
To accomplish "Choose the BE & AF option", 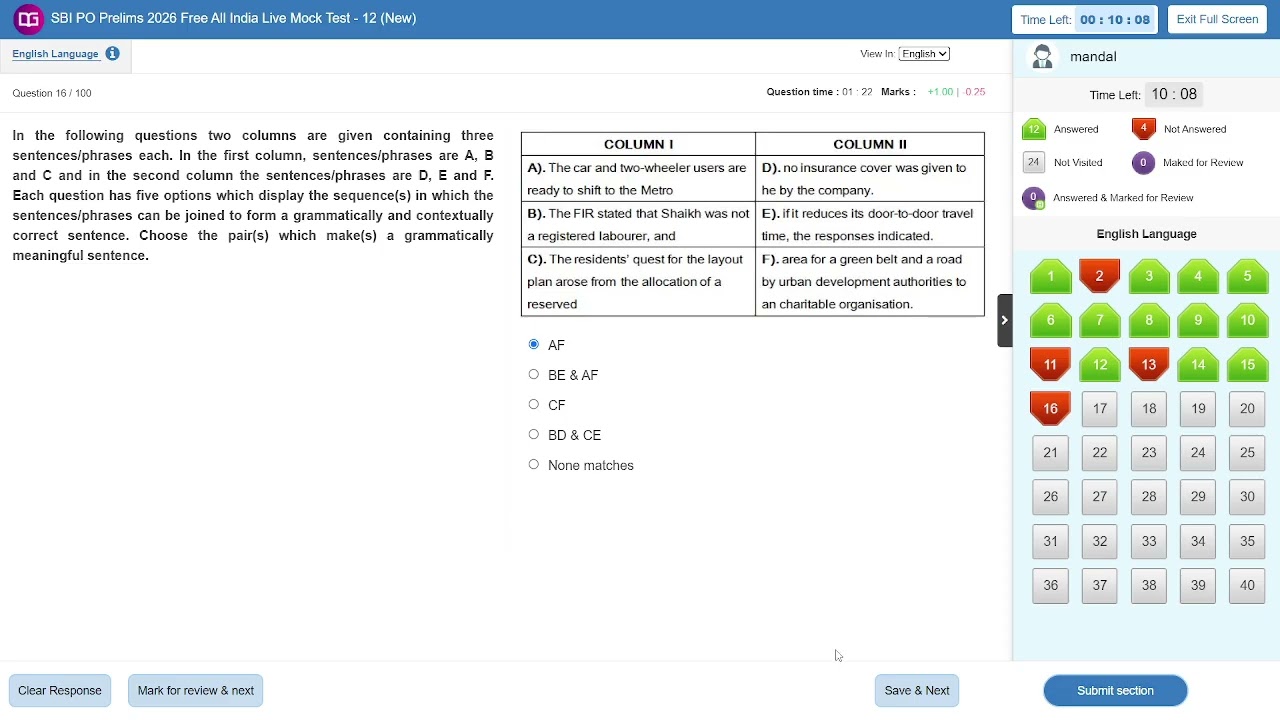I will [x=534, y=375].
